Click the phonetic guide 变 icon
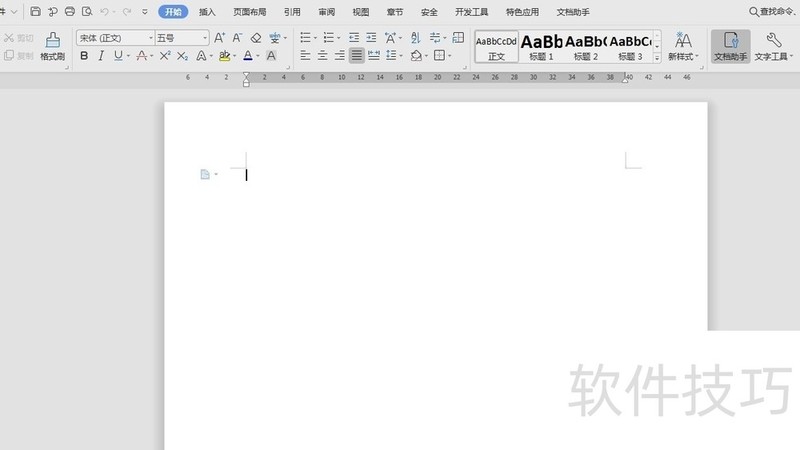The image size is (800, 450). (274, 38)
